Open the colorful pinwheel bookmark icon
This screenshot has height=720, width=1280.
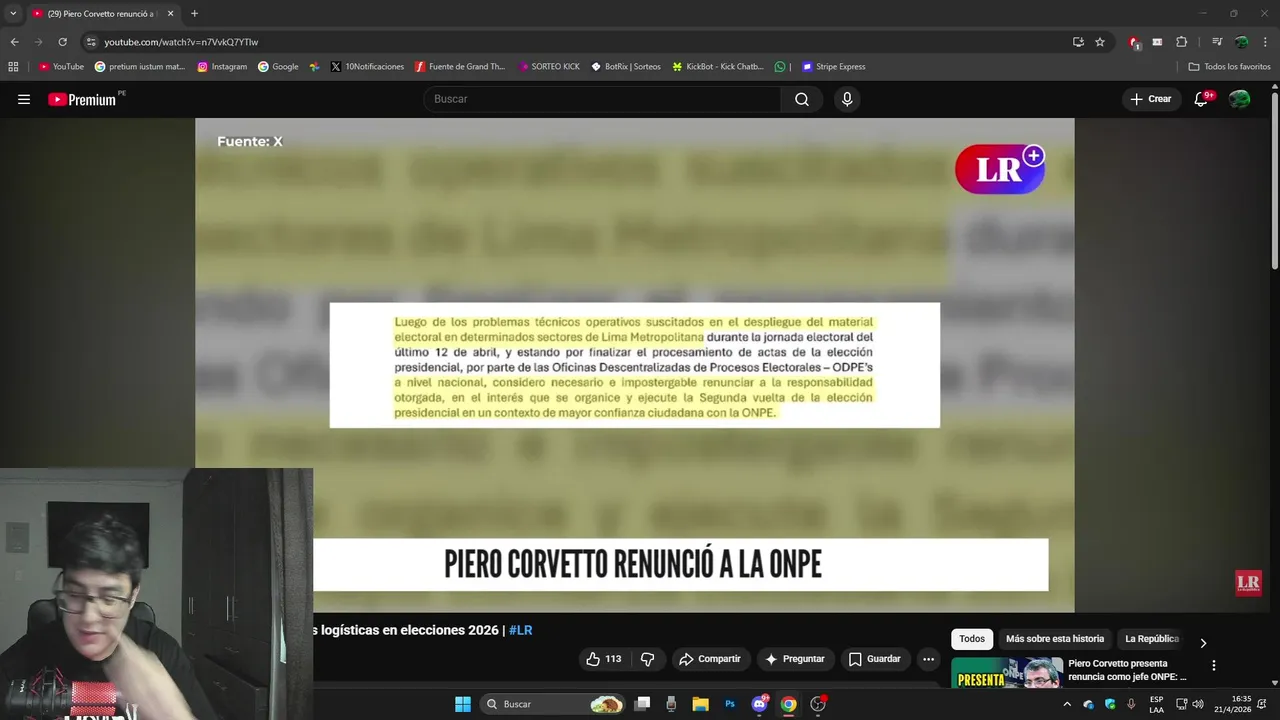pyautogui.click(x=314, y=67)
